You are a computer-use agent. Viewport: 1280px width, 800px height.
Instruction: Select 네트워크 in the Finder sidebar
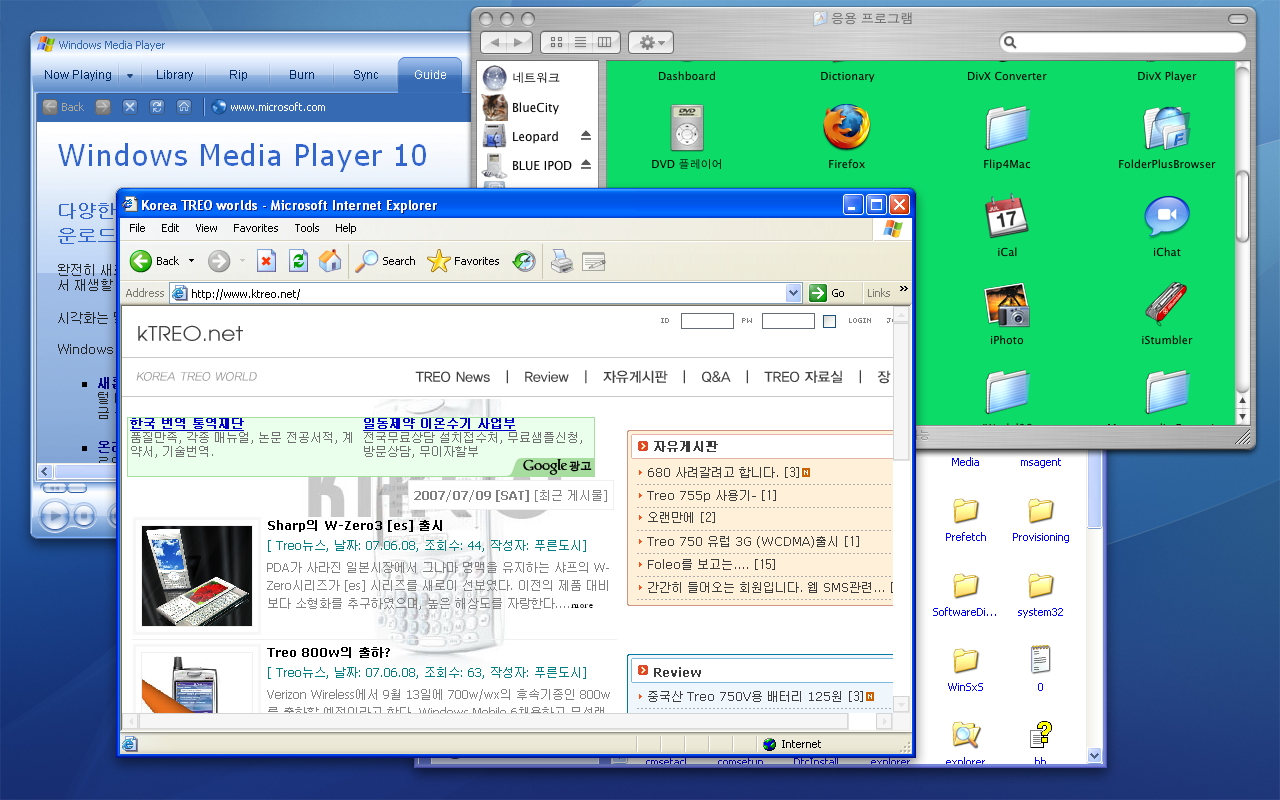click(535, 77)
